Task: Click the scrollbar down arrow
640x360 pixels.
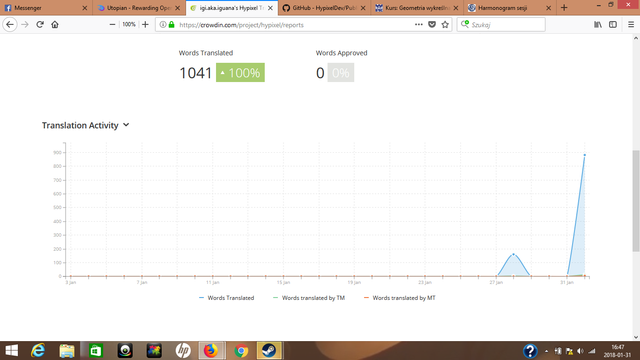Action: [636, 337]
